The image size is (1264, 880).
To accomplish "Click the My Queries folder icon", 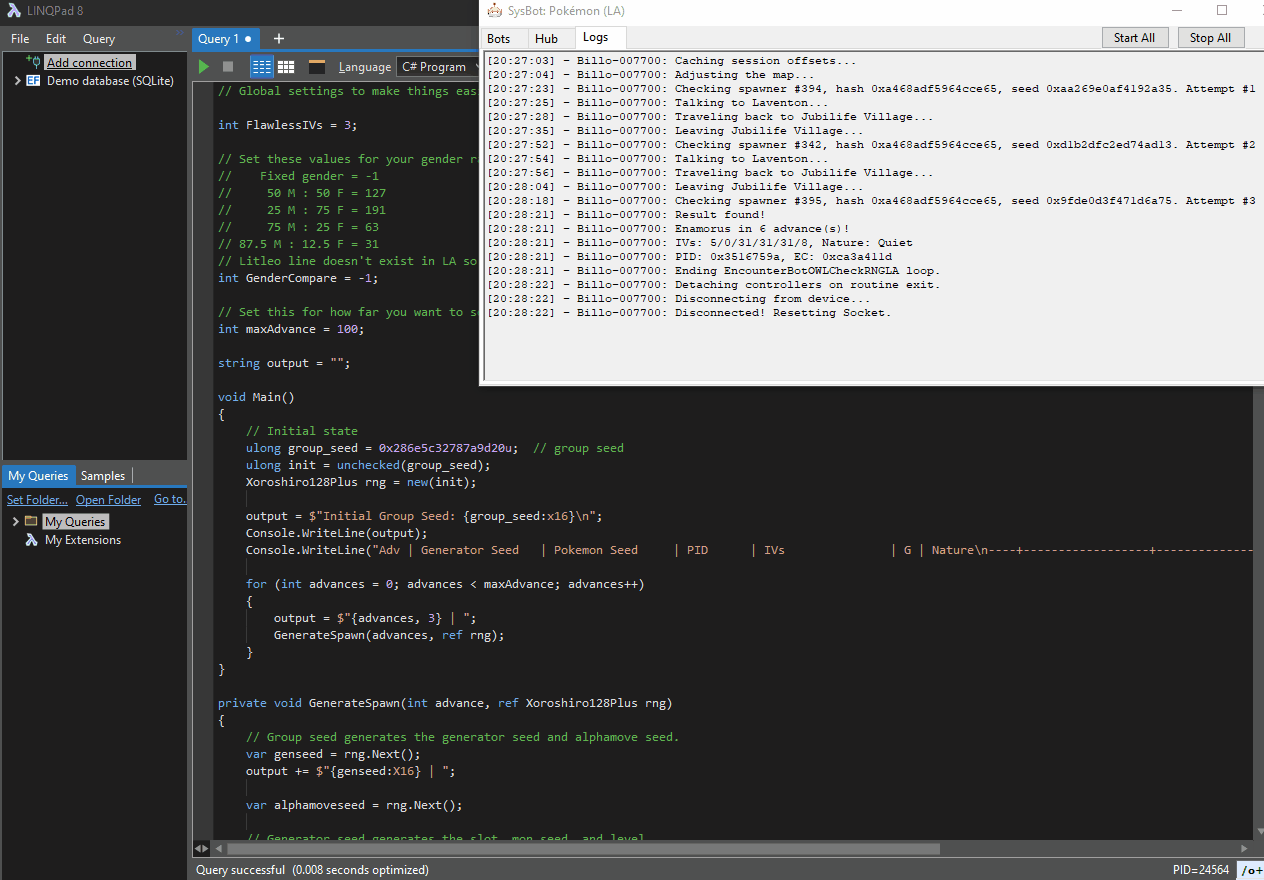I will click(x=31, y=522).
